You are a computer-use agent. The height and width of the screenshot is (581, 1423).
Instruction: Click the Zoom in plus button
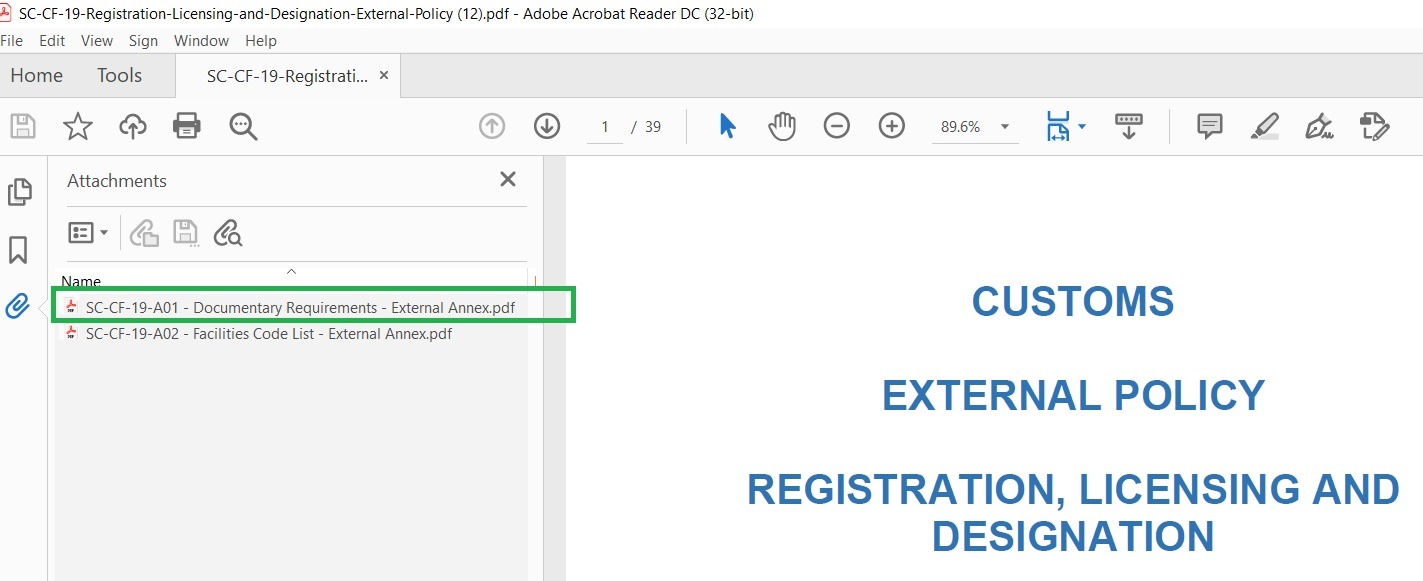891,126
